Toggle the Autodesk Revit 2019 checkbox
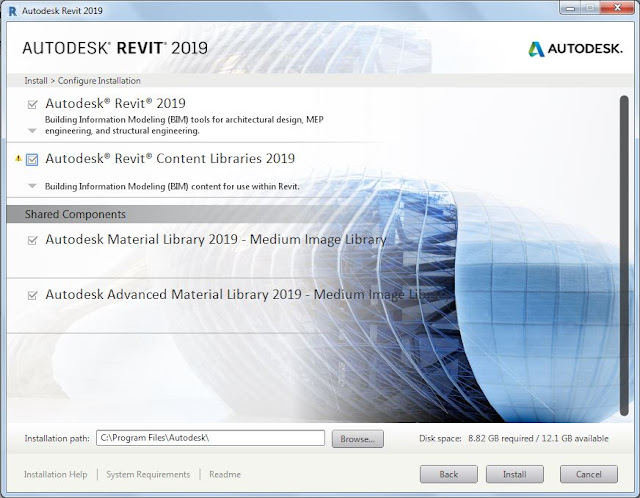640x498 pixels. (32, 104)
